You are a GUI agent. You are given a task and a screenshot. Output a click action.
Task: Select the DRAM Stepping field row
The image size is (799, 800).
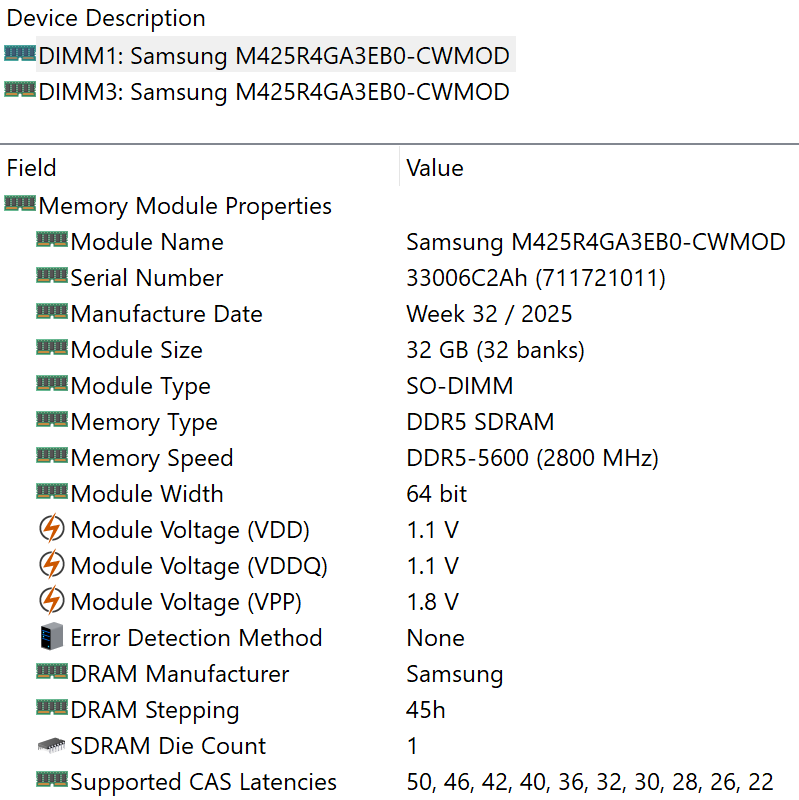click(155, 710)
